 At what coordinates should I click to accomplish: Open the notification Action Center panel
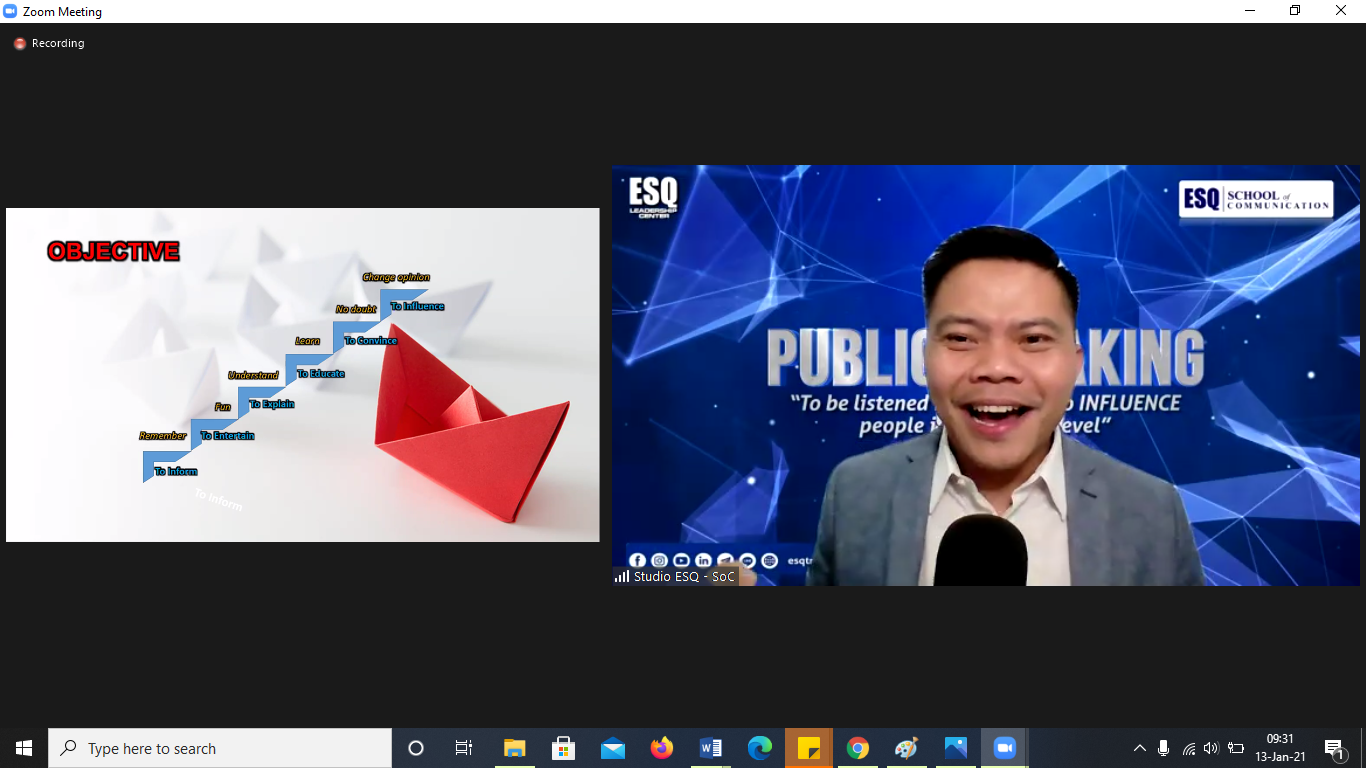[1334, 748]
